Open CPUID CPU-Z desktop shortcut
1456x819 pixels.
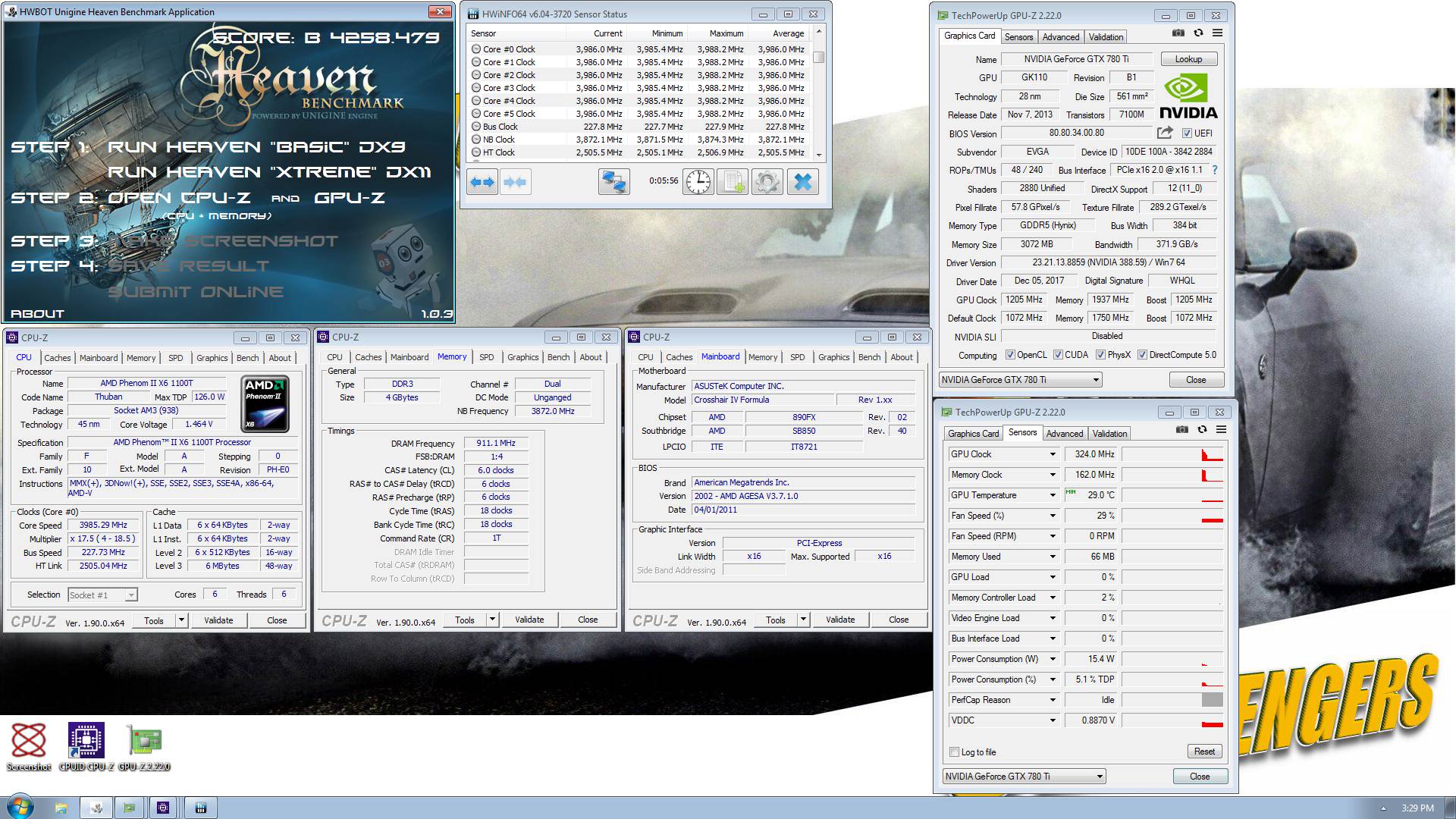[x=86, y=747]
